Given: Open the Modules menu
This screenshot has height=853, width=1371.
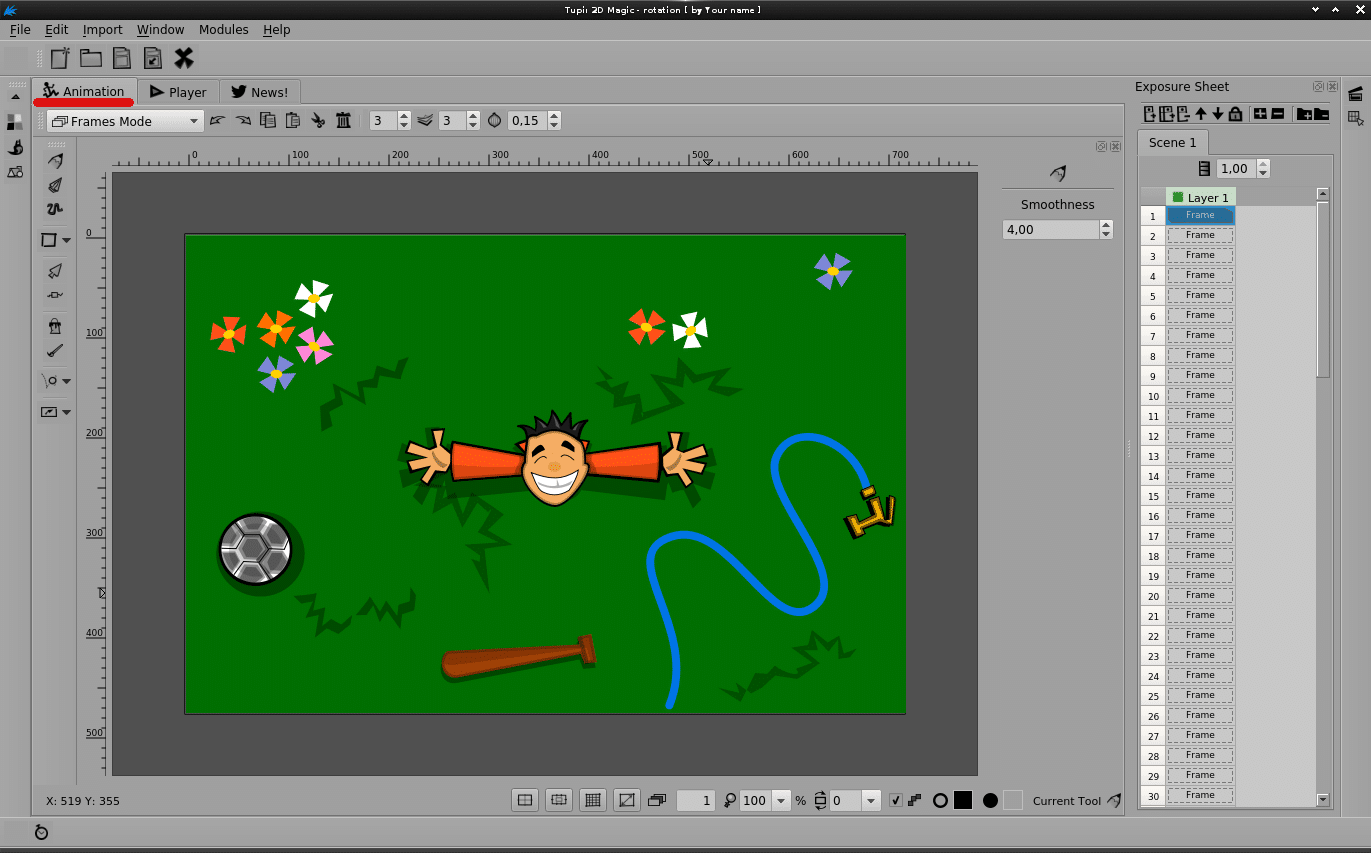Looking at the screenshot, I should coord(223,30).
